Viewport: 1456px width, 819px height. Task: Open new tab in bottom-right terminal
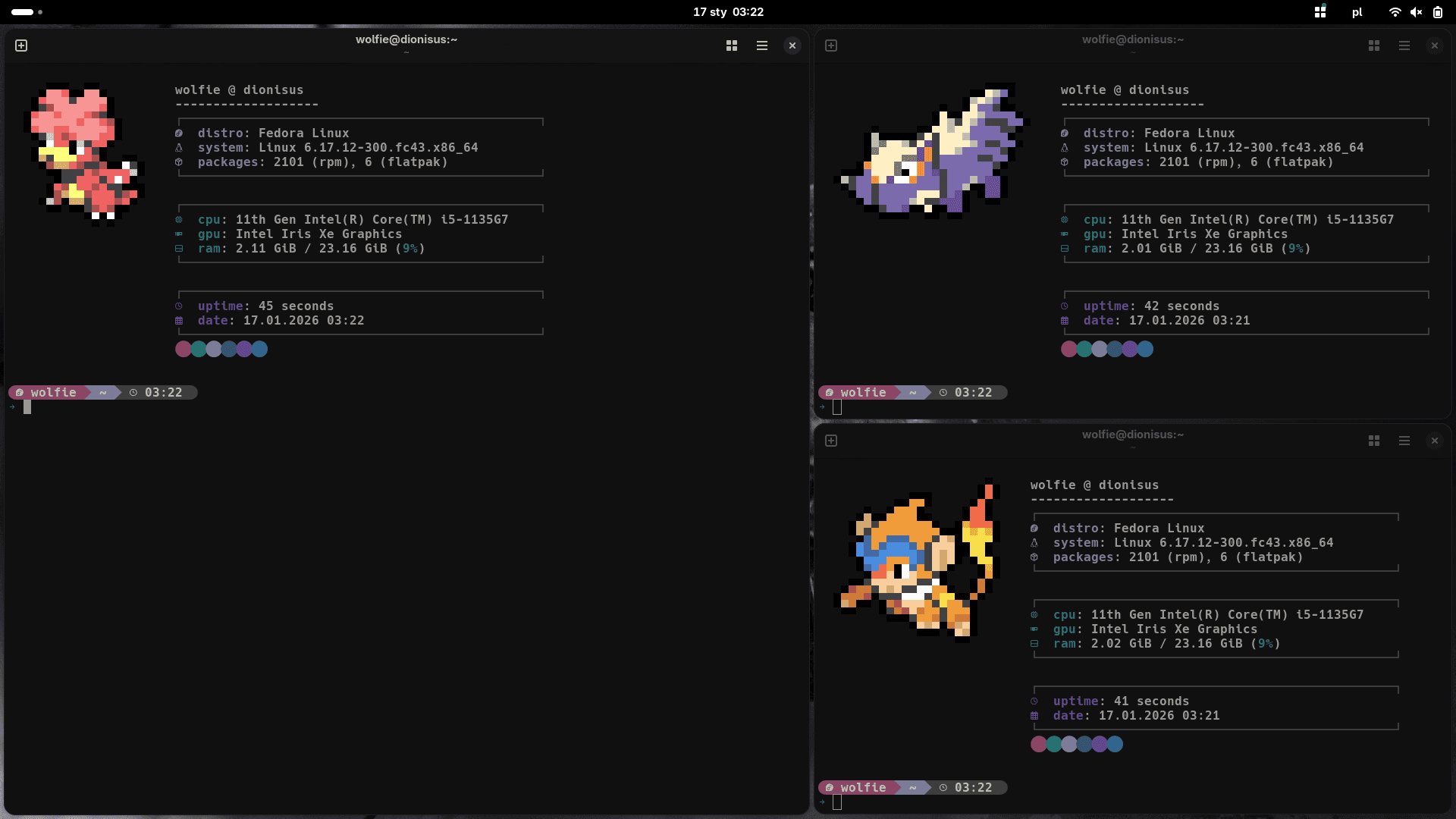pos(831,441)
